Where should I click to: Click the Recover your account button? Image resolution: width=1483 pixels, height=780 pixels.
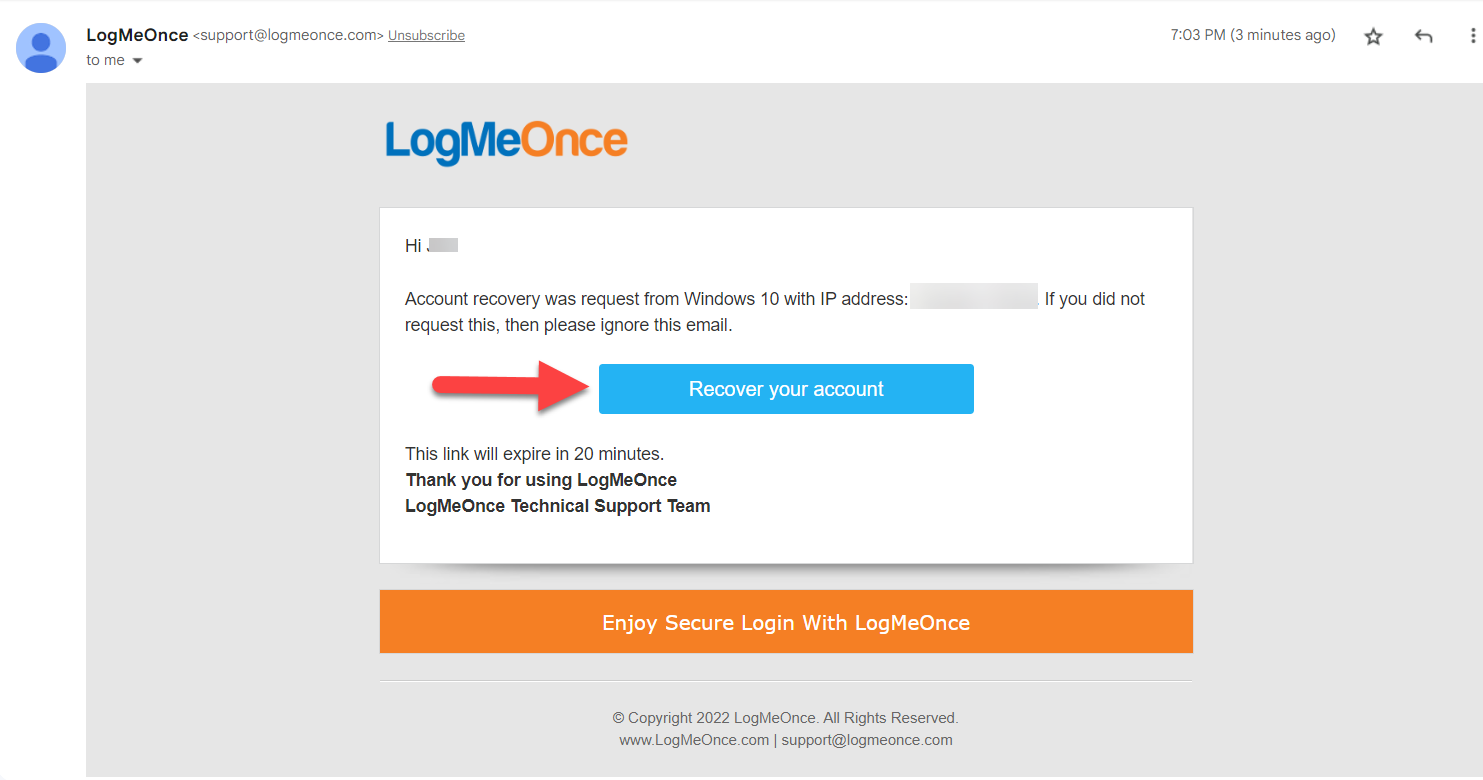click(x=786, y=389)
